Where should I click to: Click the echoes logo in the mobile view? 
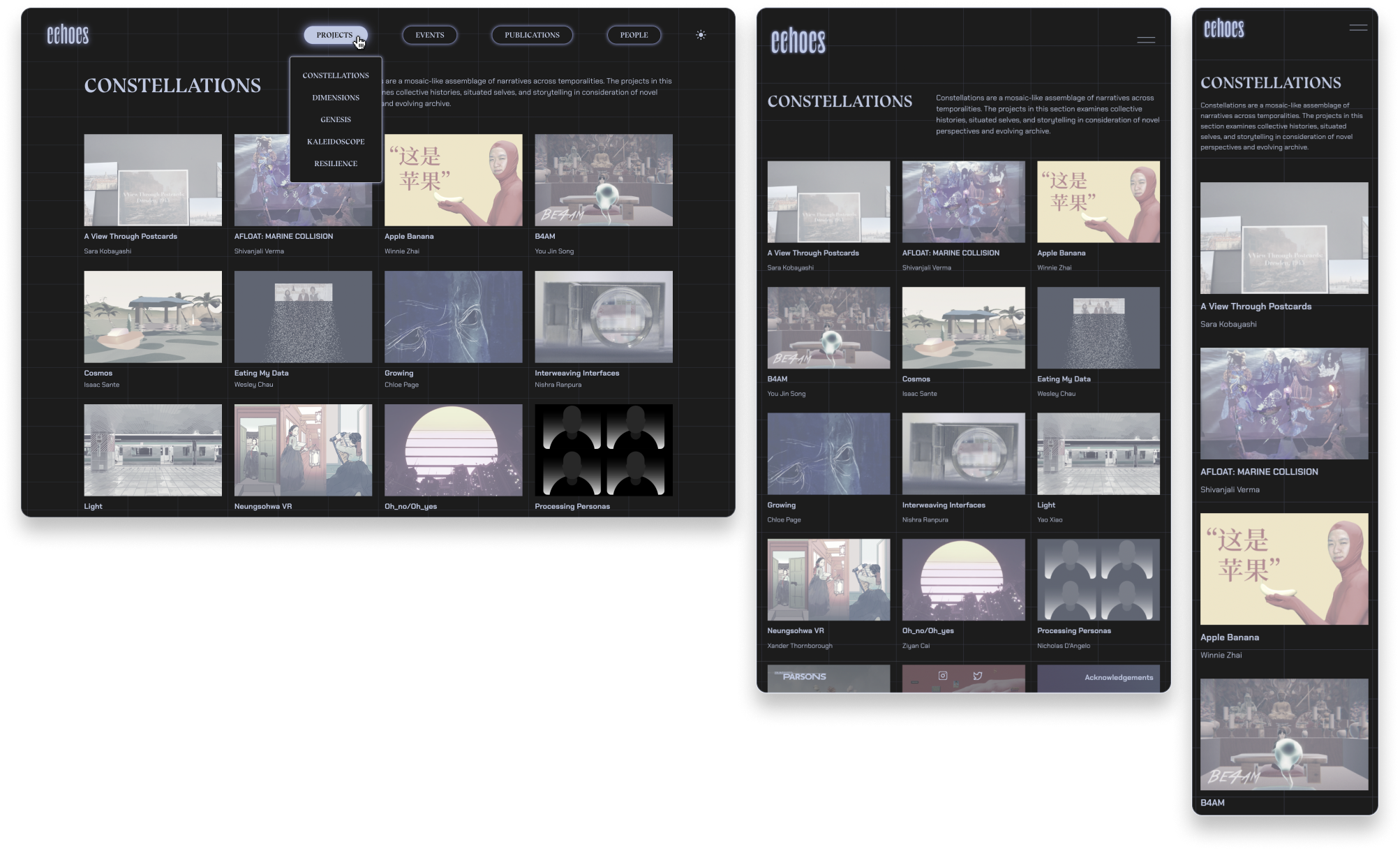click(1223, 29)
